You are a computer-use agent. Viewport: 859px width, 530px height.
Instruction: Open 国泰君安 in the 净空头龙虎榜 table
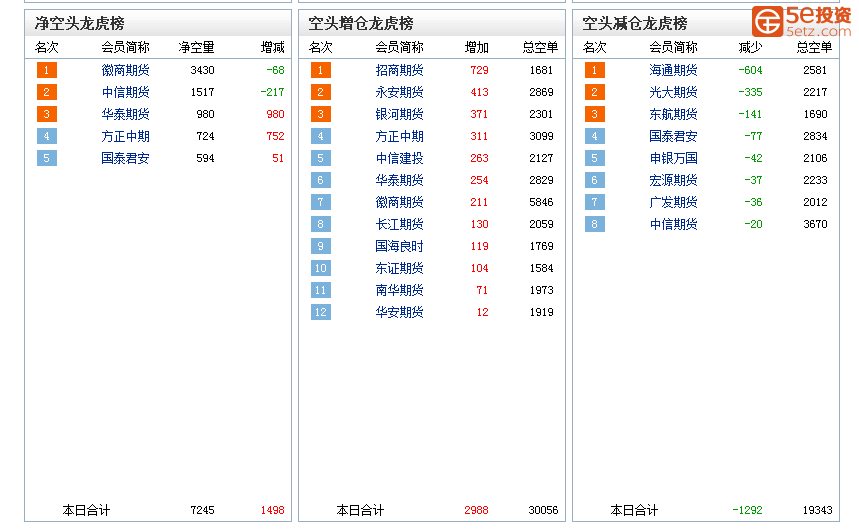(x=125, y=158)
